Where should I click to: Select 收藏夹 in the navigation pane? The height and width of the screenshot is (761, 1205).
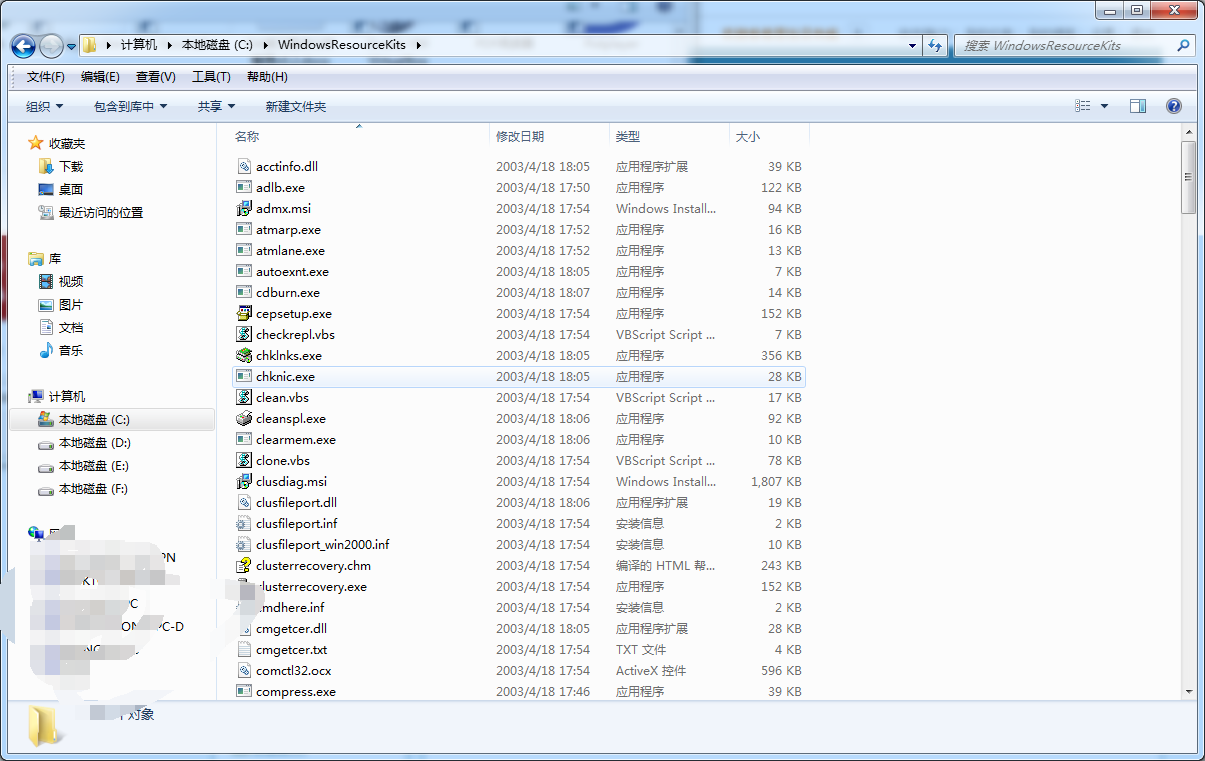point(67,144)
